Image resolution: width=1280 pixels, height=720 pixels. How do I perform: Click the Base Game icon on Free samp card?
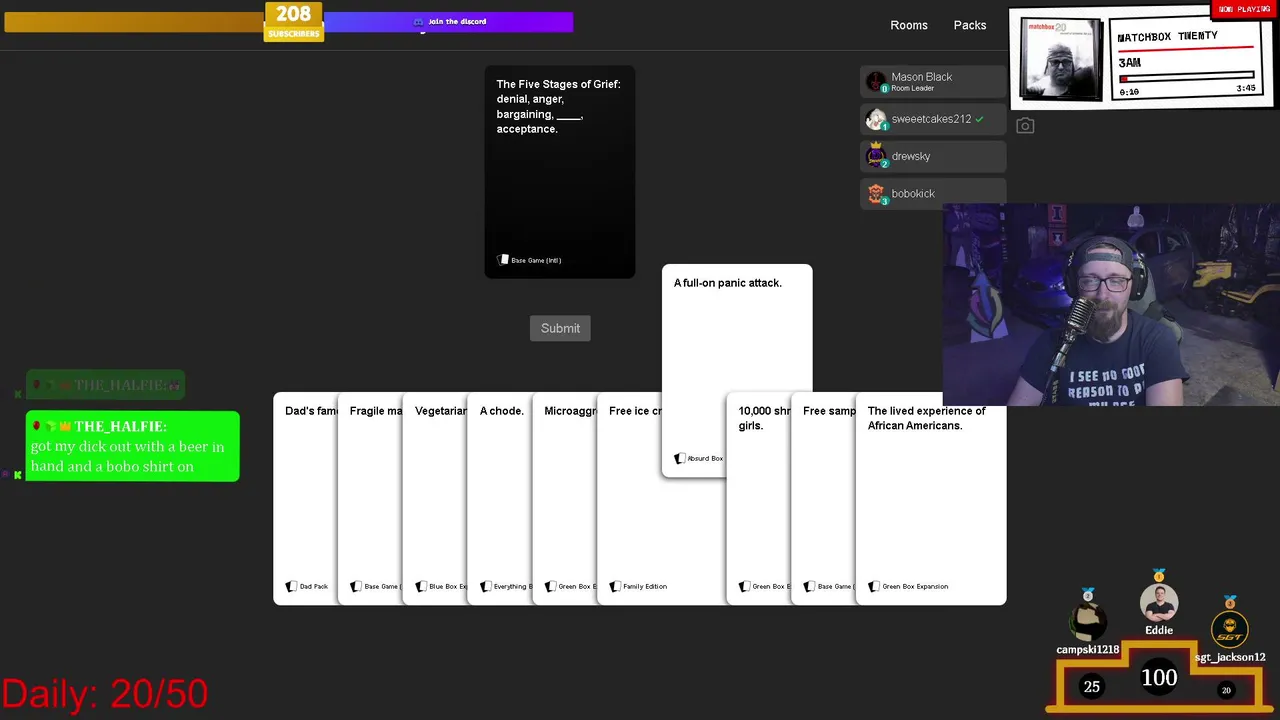pos(809,586)
